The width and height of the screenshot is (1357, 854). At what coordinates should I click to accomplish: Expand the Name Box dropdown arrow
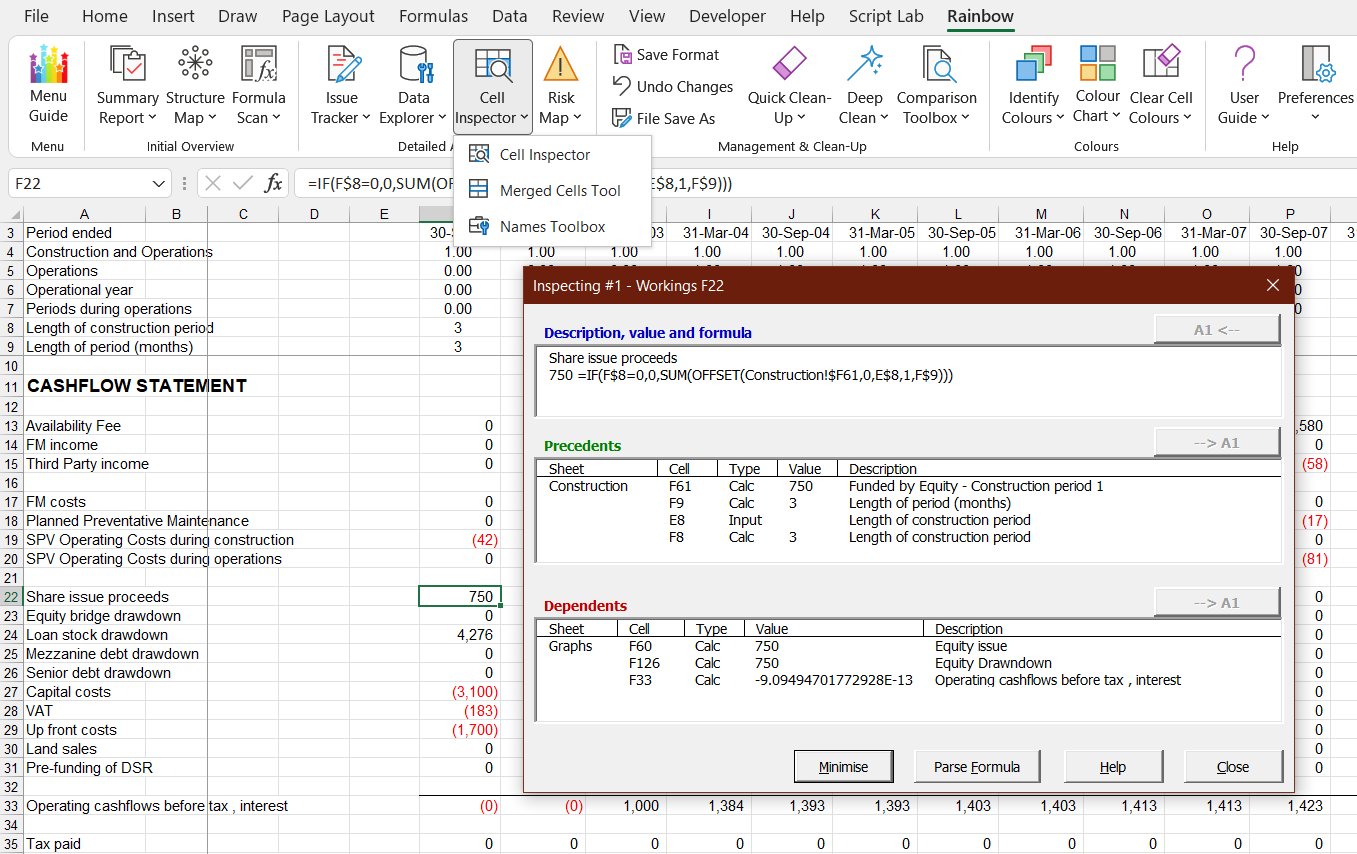point(159,184)
